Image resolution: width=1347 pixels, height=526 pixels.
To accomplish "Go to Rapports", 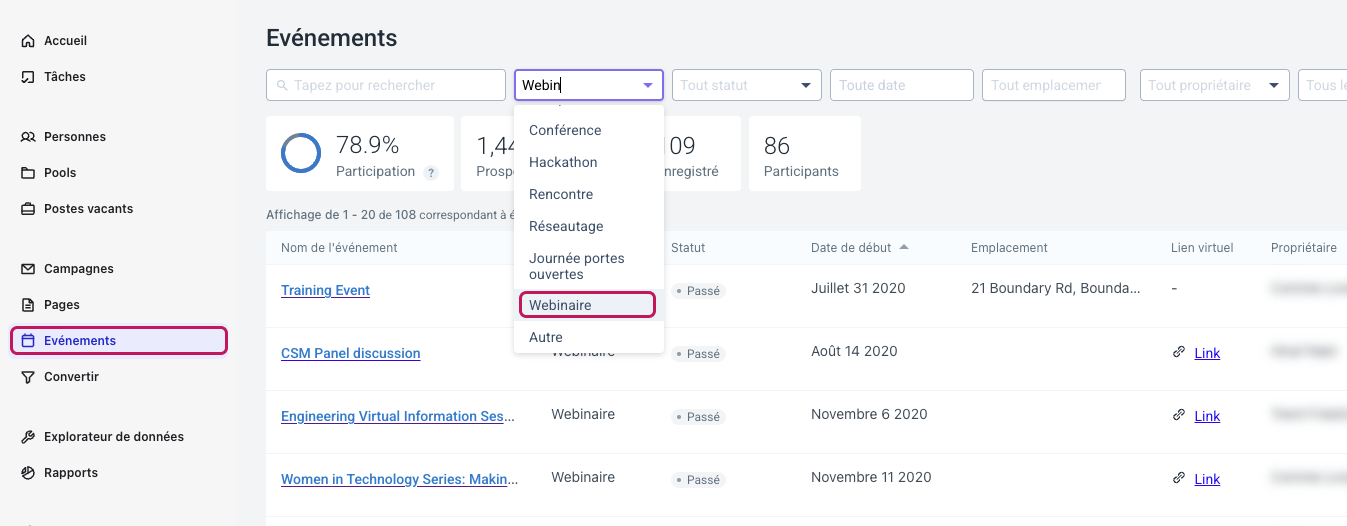I will [x=71, y=473].
